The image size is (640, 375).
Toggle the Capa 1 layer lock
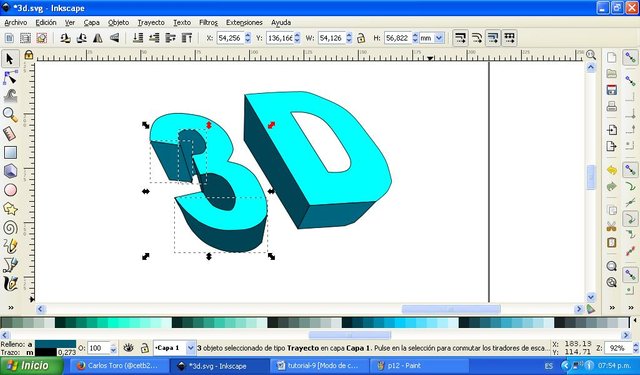tap(144, 348)
